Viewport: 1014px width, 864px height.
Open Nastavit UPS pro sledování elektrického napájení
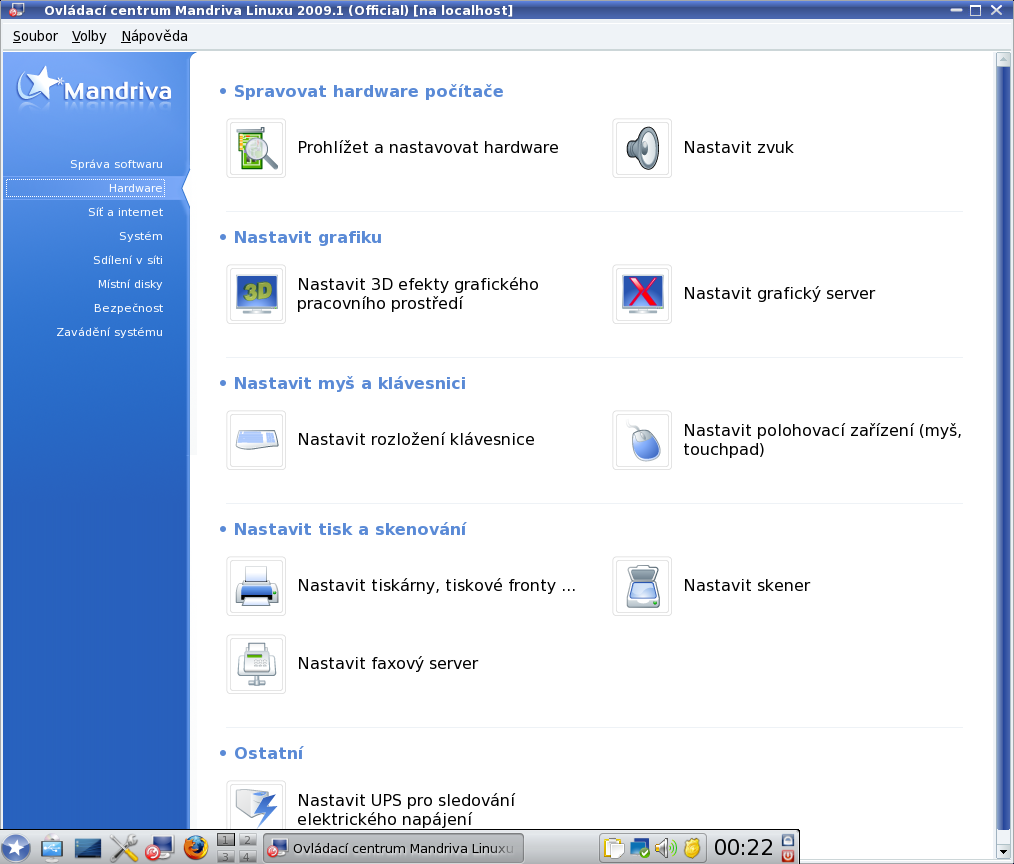tap(406, 810)
